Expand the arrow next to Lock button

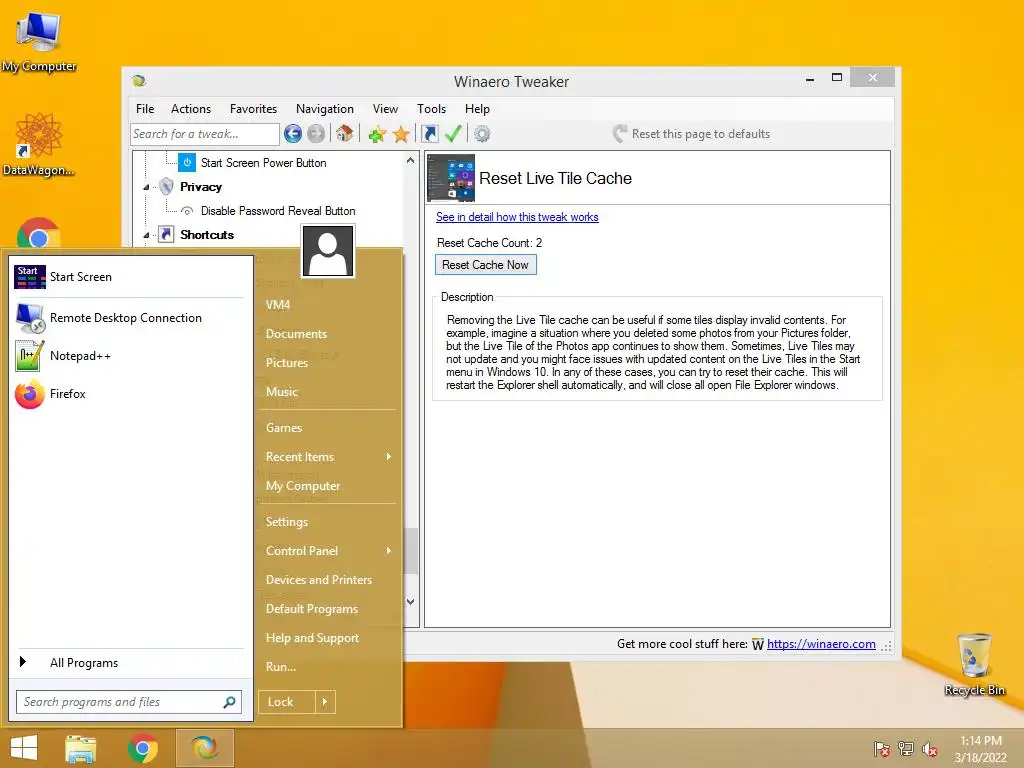[x=325, y=702]
